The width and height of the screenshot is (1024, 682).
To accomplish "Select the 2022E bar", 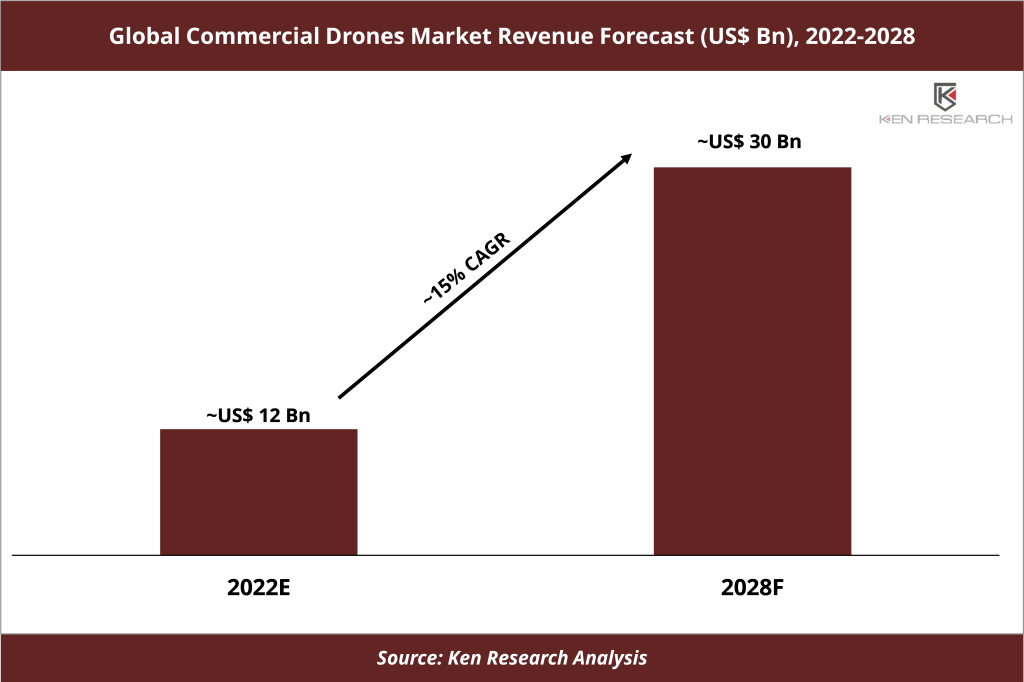I will [259, 492].
